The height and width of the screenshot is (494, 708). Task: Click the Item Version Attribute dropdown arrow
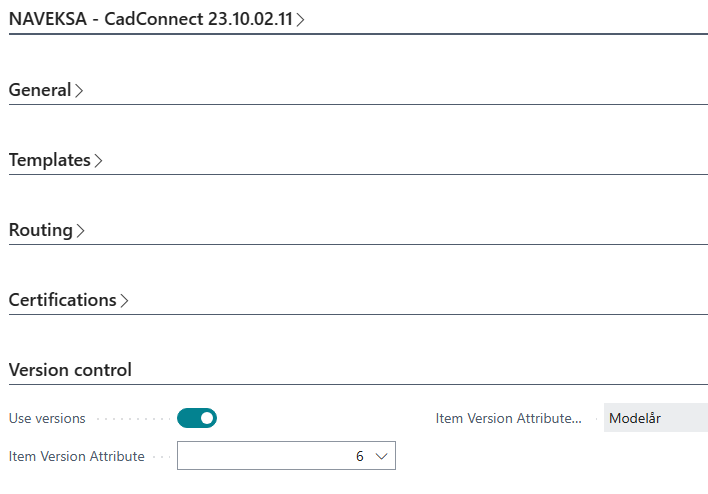point(380,456)
